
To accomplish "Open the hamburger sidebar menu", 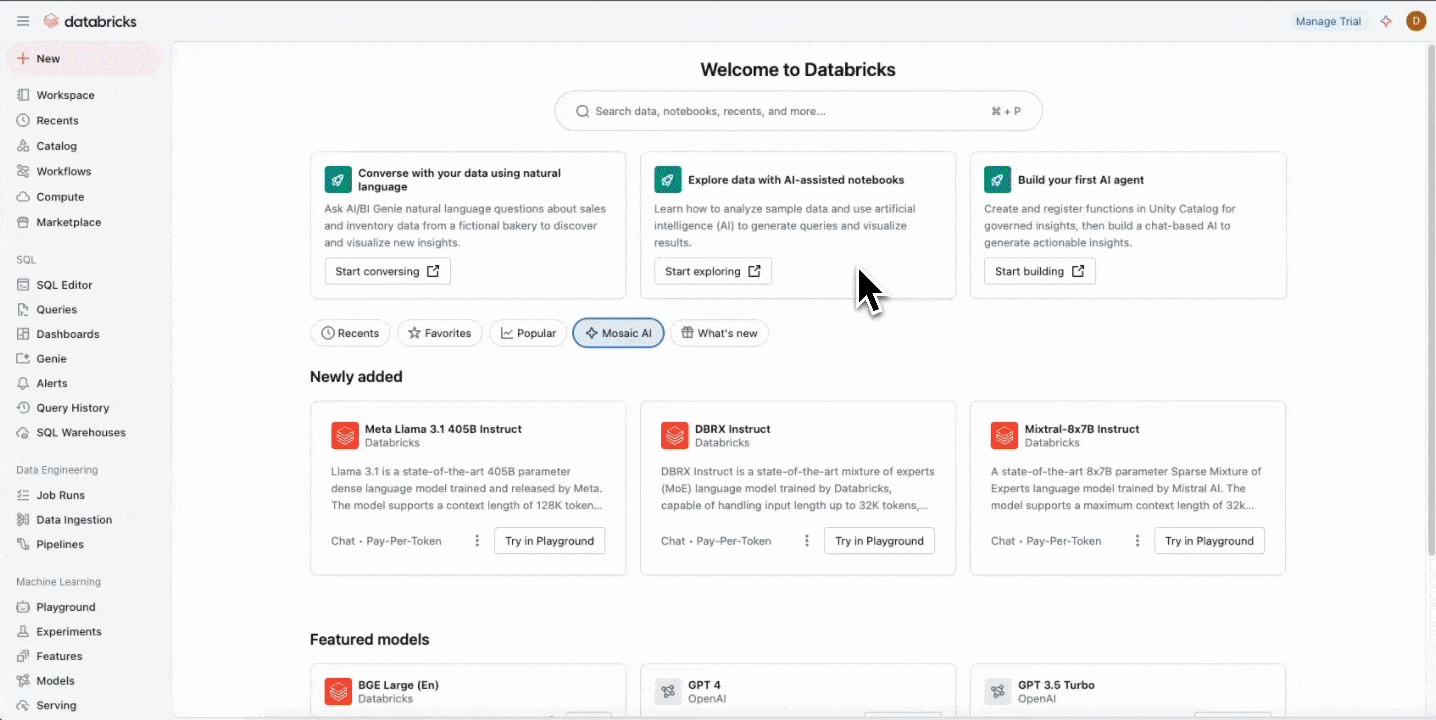I will 23,21.
